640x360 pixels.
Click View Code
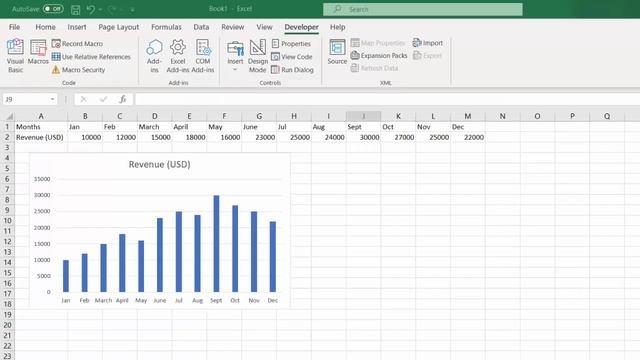[292, 57]
